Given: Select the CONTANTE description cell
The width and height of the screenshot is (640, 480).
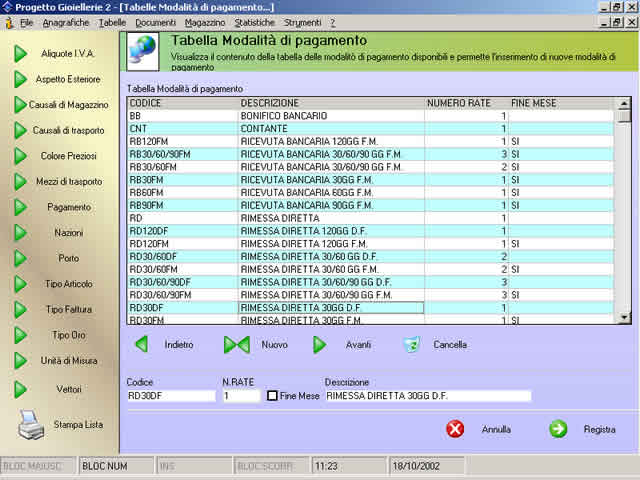Looking at the screenshot, I should click(331, 129).
